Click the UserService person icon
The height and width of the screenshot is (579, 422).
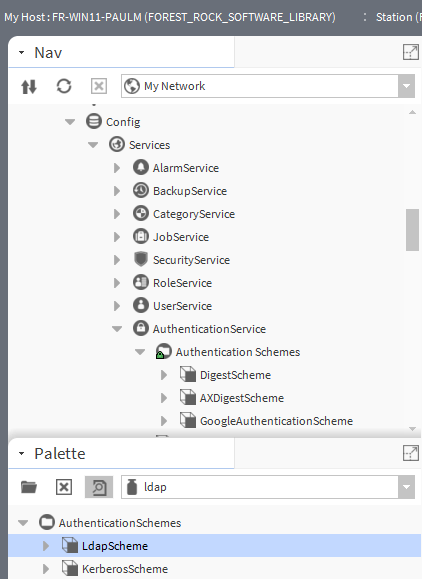[141, 305]
